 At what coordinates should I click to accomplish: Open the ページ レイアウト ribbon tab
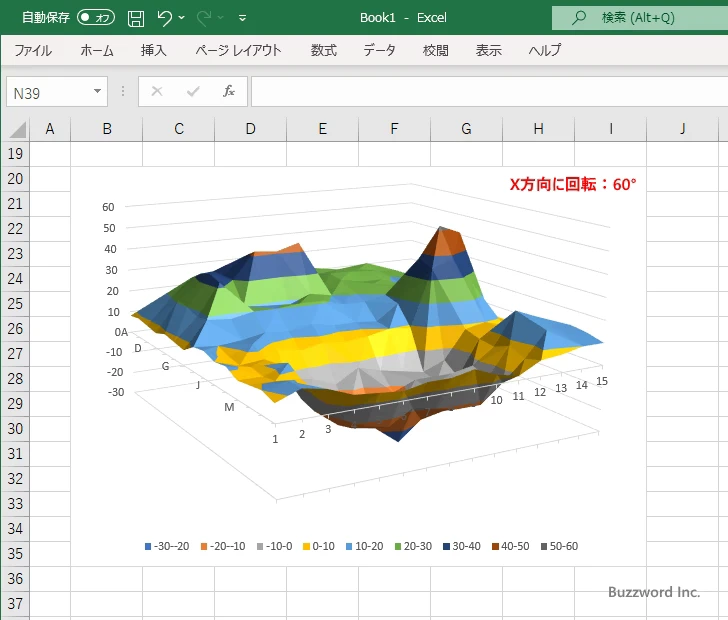(238, 50)
